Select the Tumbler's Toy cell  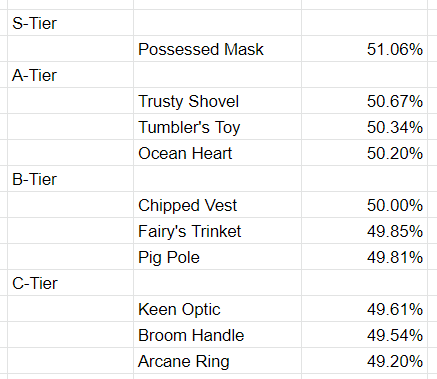(217, 127)
